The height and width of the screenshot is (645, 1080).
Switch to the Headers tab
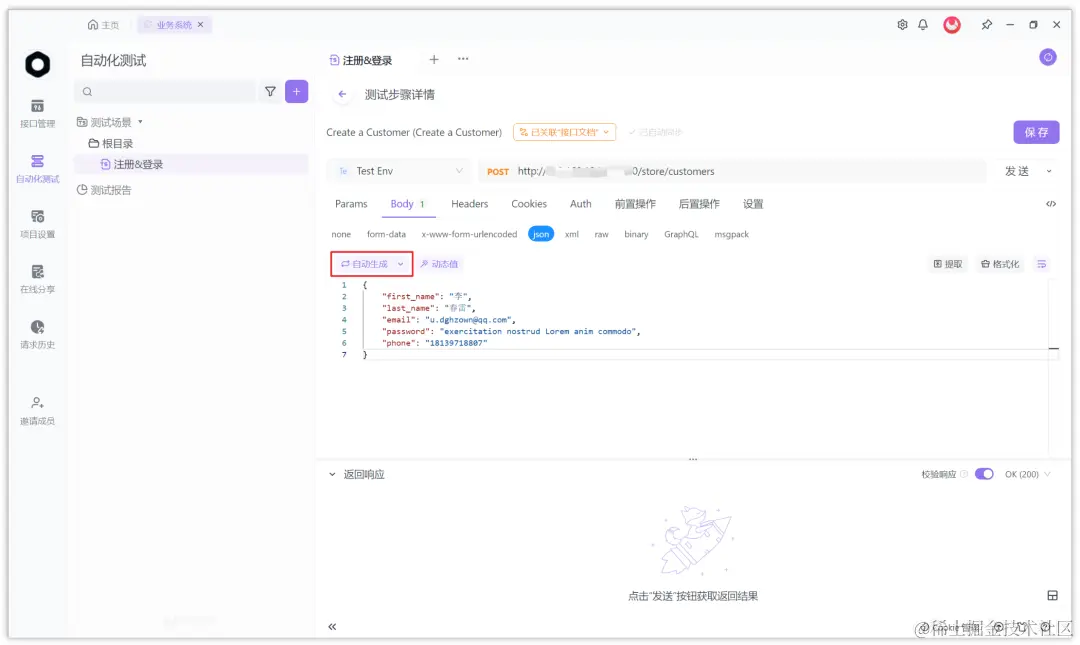[x=469, y=203]
